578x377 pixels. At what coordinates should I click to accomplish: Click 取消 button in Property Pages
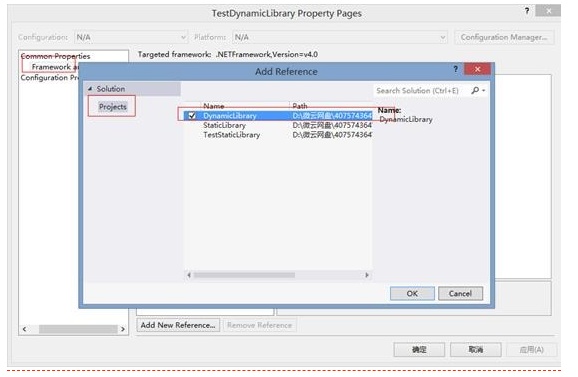click(x=476, y=349)
